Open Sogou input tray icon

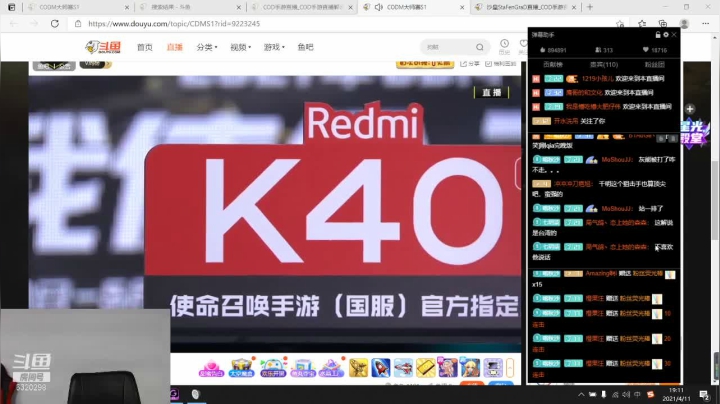(650, 394)
